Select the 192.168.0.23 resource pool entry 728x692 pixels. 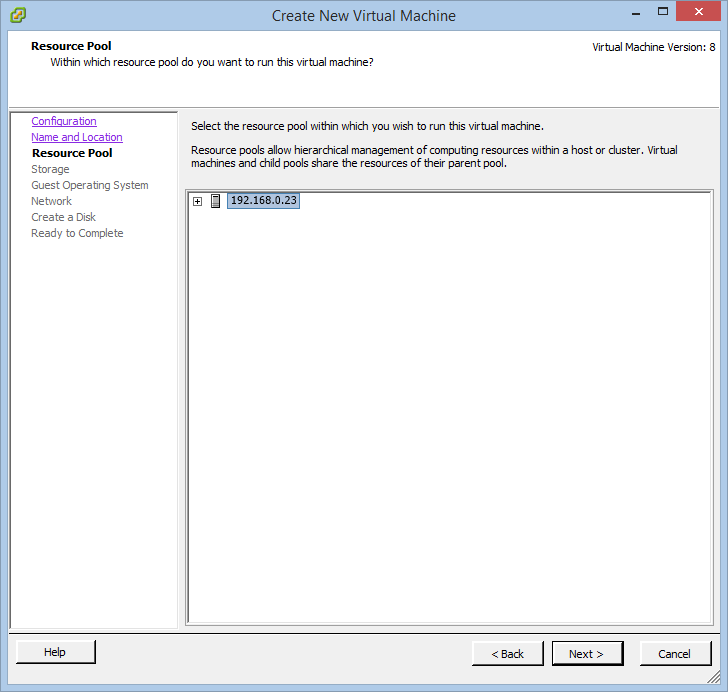pyautogui.click(x=263, y=201)
